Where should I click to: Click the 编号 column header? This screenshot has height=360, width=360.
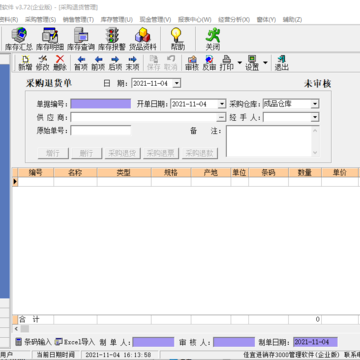[x=36, y=172]
